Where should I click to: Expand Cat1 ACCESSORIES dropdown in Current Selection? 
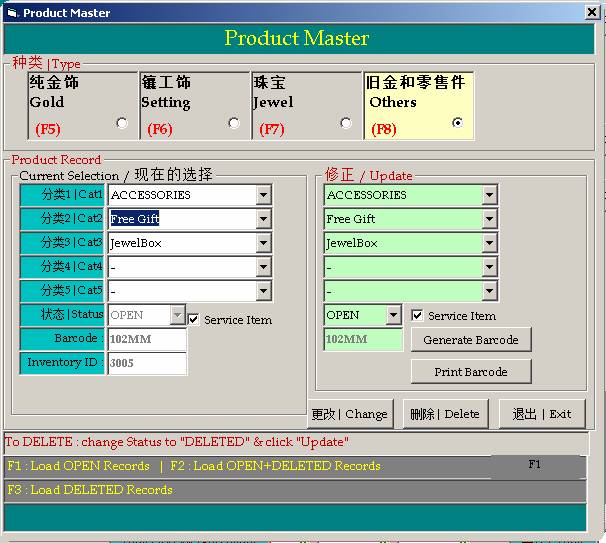(263, 195)
